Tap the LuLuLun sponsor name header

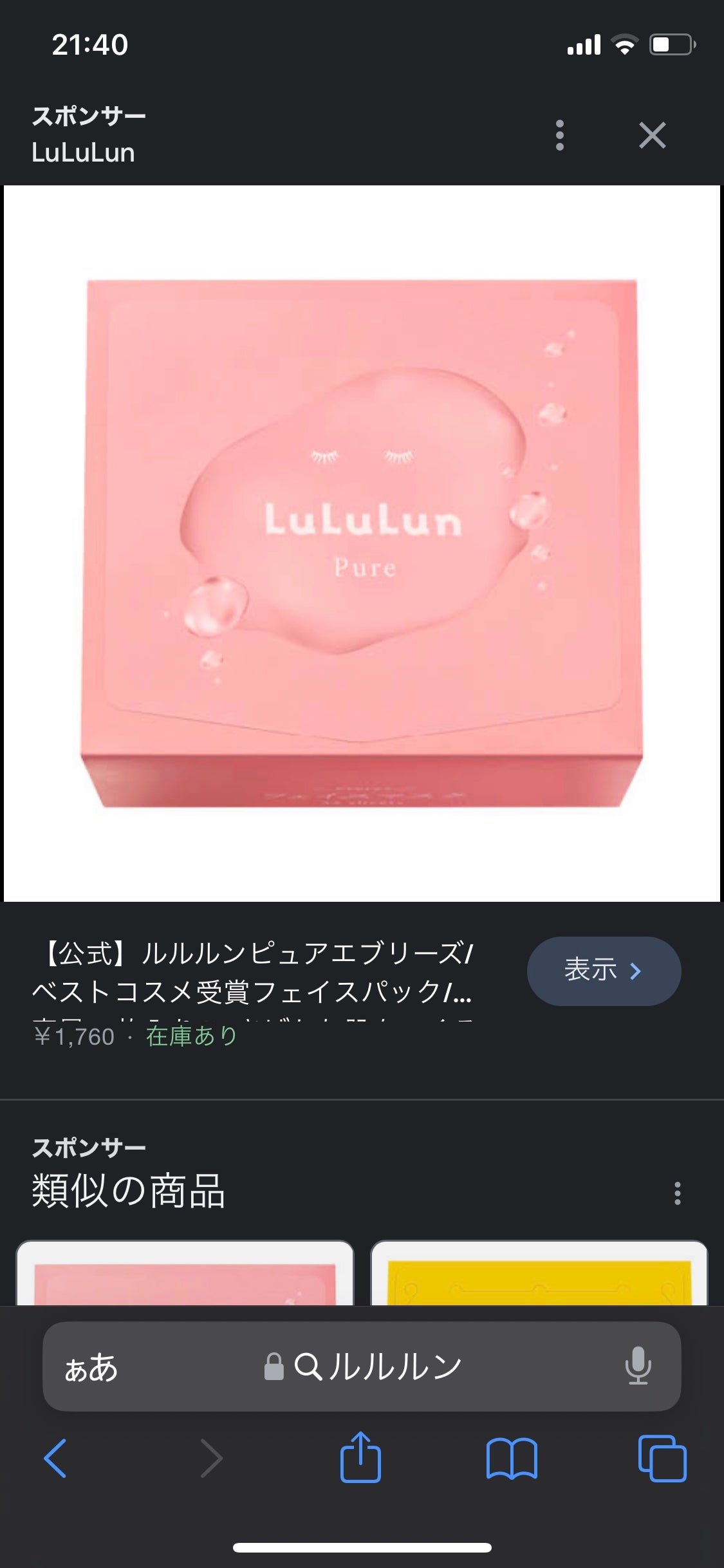[x=83, y=153]
